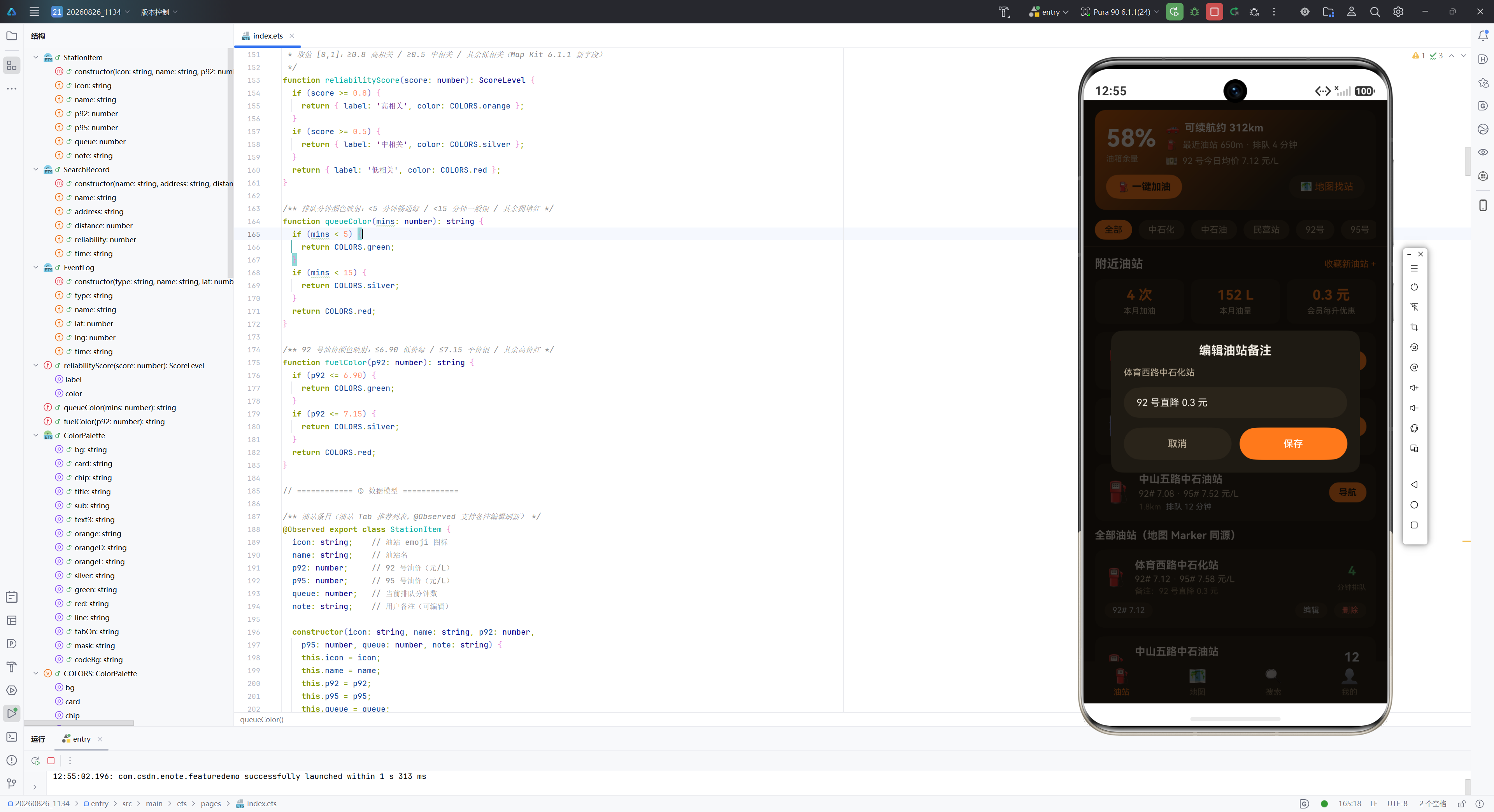The width and height of the screenshot is (1494, 812).
Task: Click the Run app green button
Action: coord(1174,12)
